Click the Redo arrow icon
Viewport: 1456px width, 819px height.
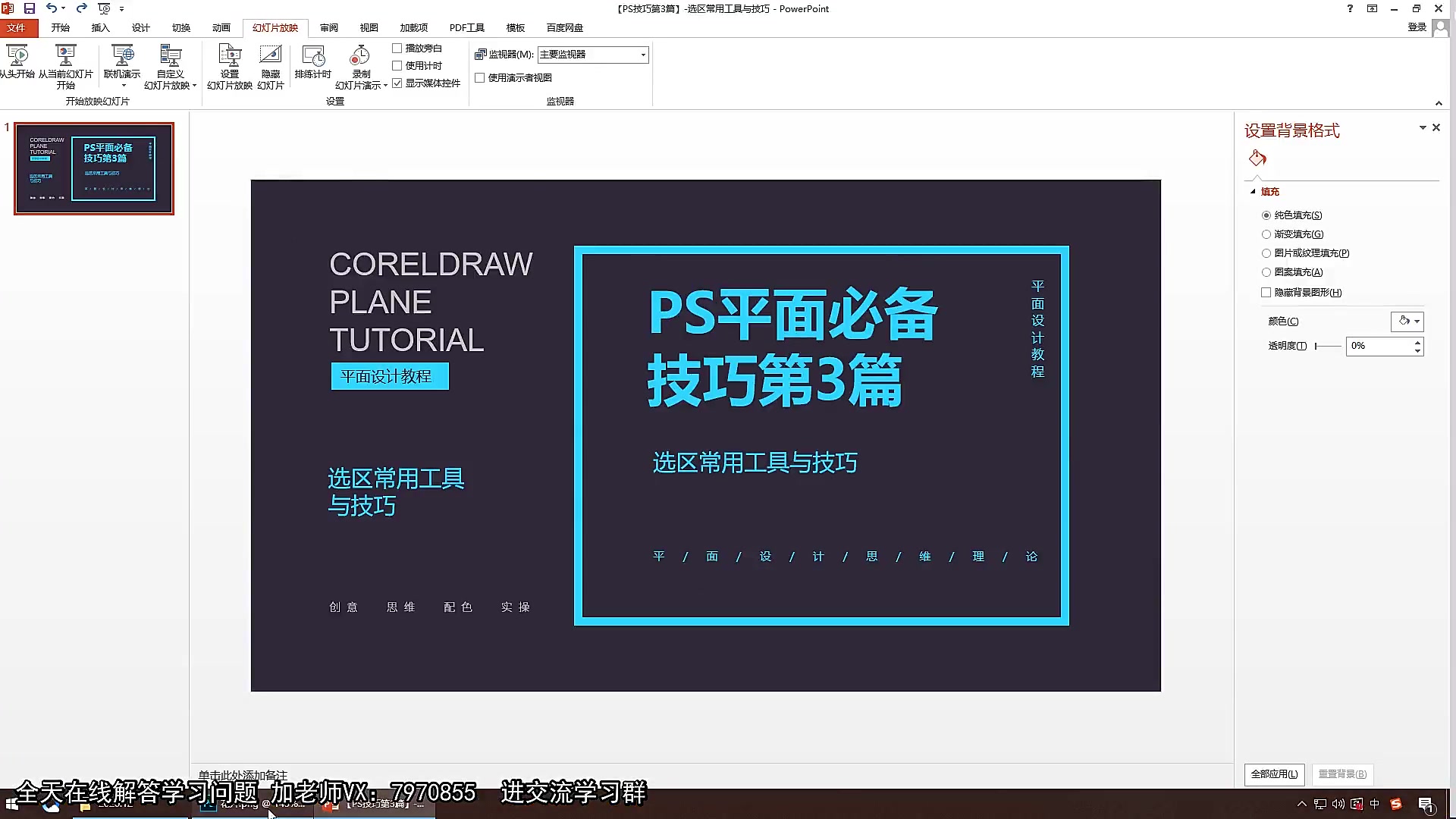[82, 8]
